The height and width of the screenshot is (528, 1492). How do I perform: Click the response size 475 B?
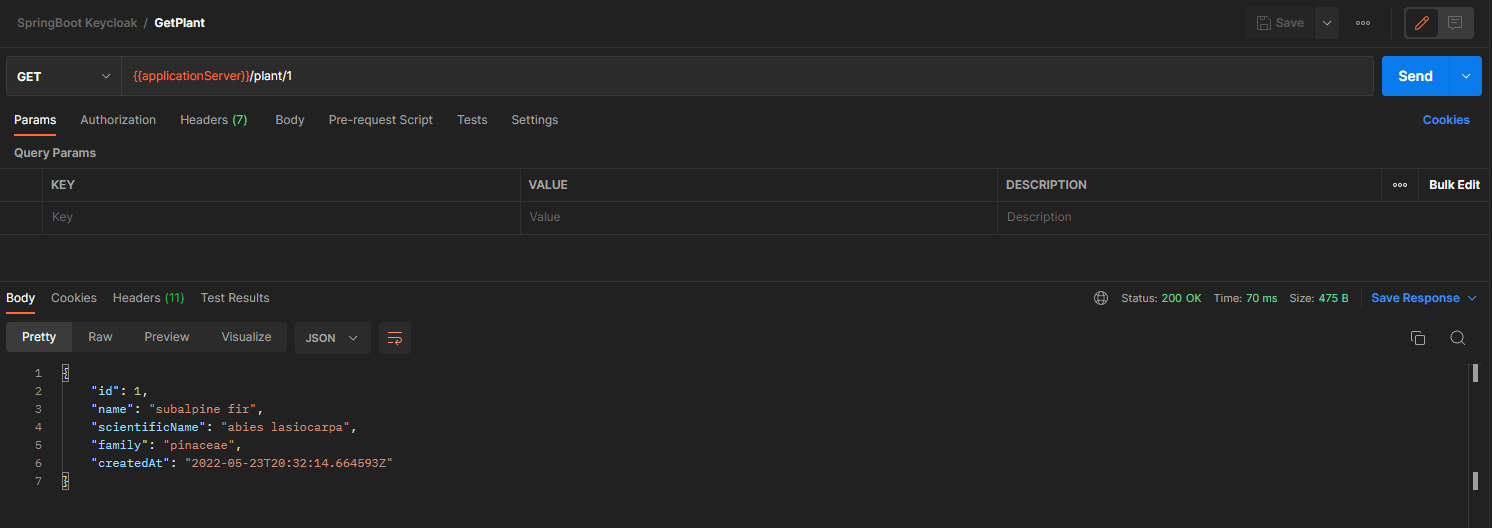pyautogui.click(x=1331, y=298)
